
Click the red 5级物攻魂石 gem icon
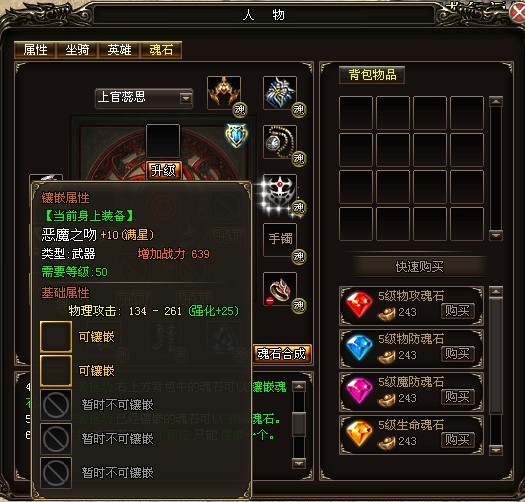[359, 304]
